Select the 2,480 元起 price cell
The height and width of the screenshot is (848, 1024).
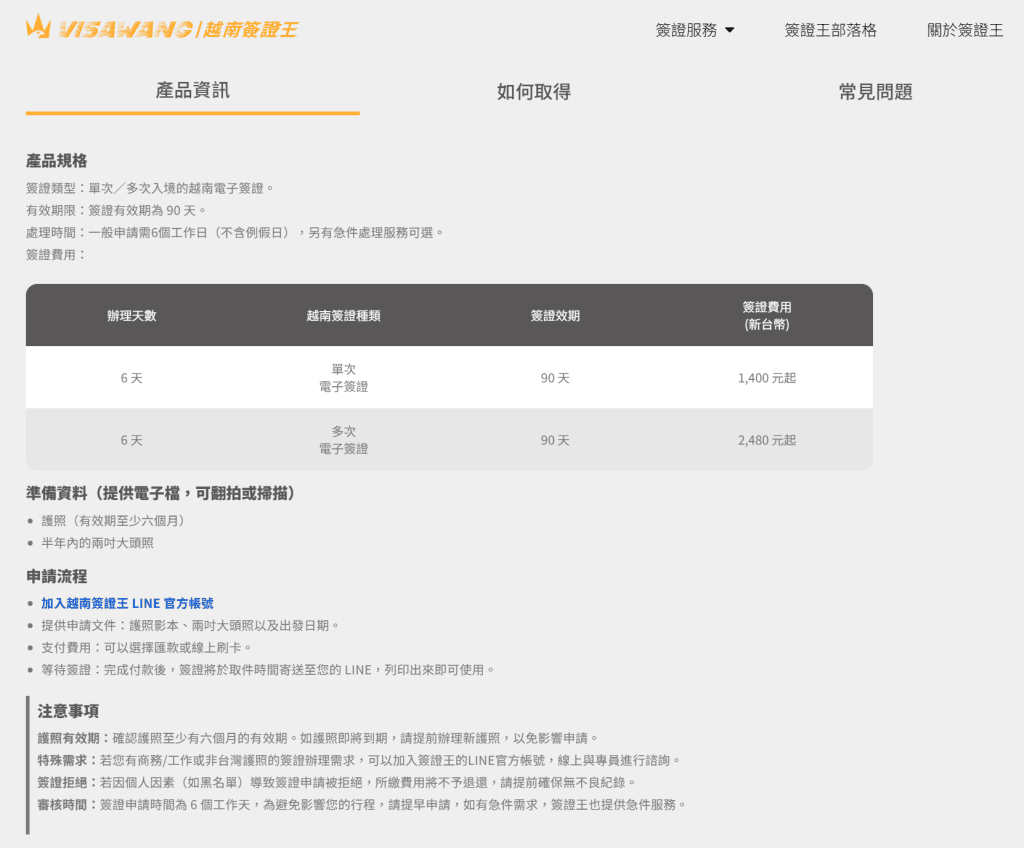tap(768, 440)
